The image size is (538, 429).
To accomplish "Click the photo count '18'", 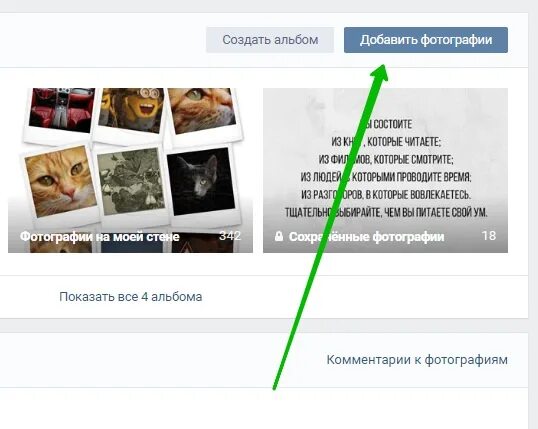I will coord(489,236).
